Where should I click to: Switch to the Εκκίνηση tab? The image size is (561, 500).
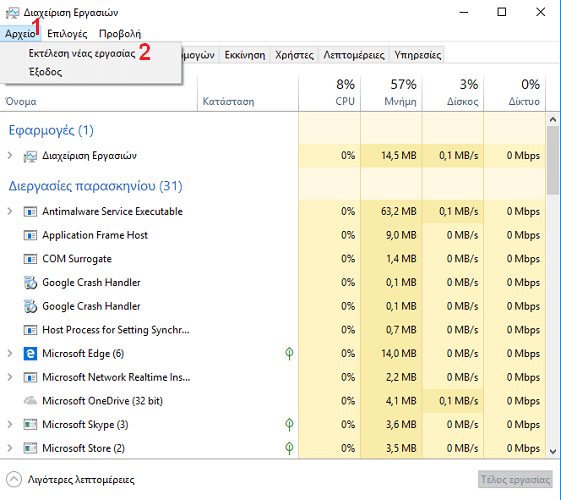point(245,55)
